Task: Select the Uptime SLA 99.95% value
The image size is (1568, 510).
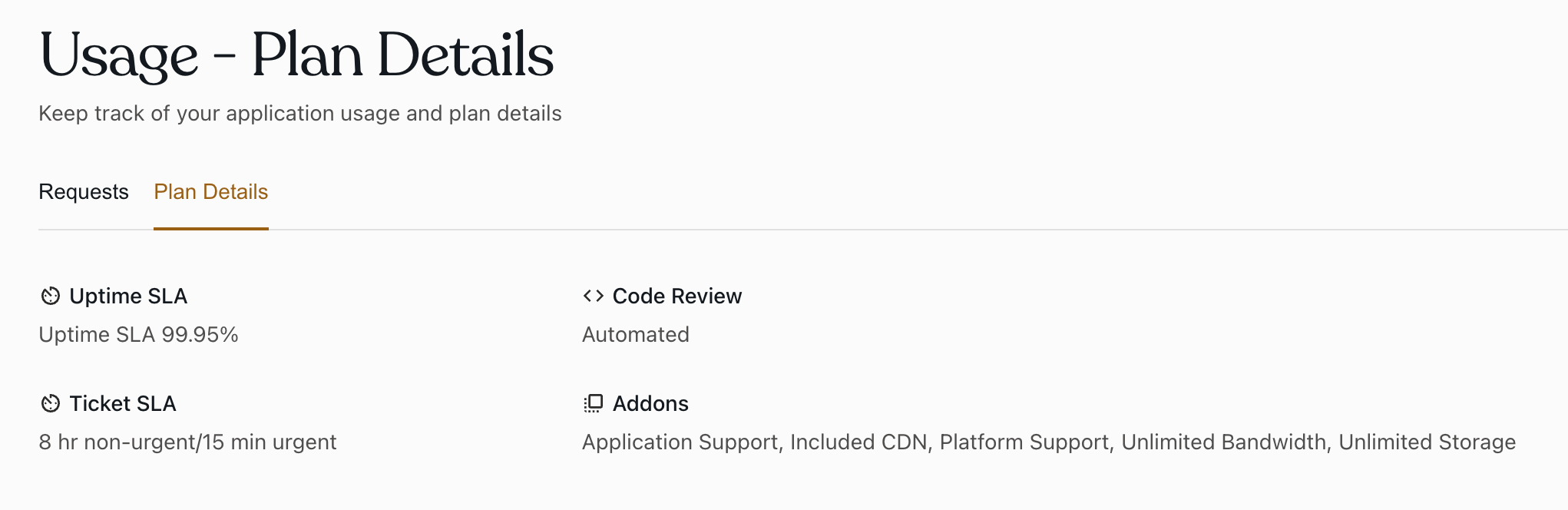Action: (138, 334)
